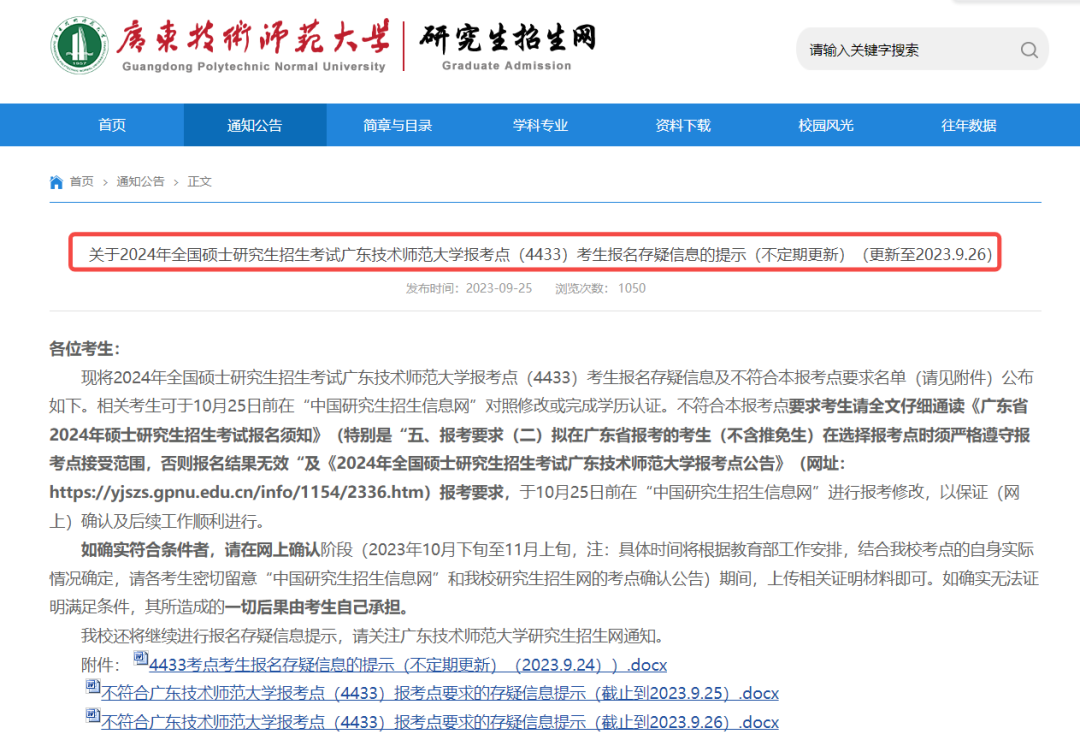The height and width of the screenshot is (740, 1080).
Task: Click bold text 一切后果由考生自己承担
Action: (x=312, y=607)
